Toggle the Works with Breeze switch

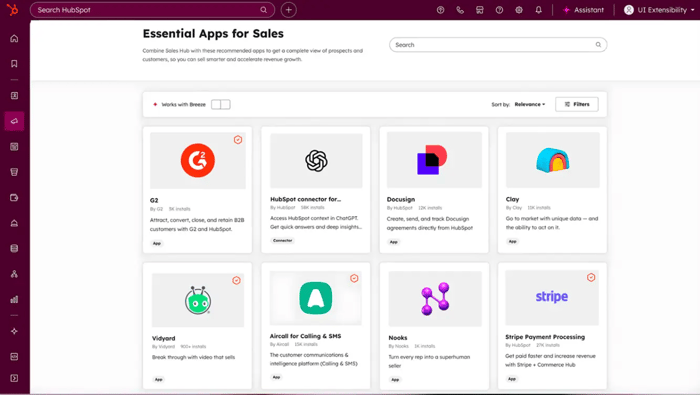click(x=221, y=104)
